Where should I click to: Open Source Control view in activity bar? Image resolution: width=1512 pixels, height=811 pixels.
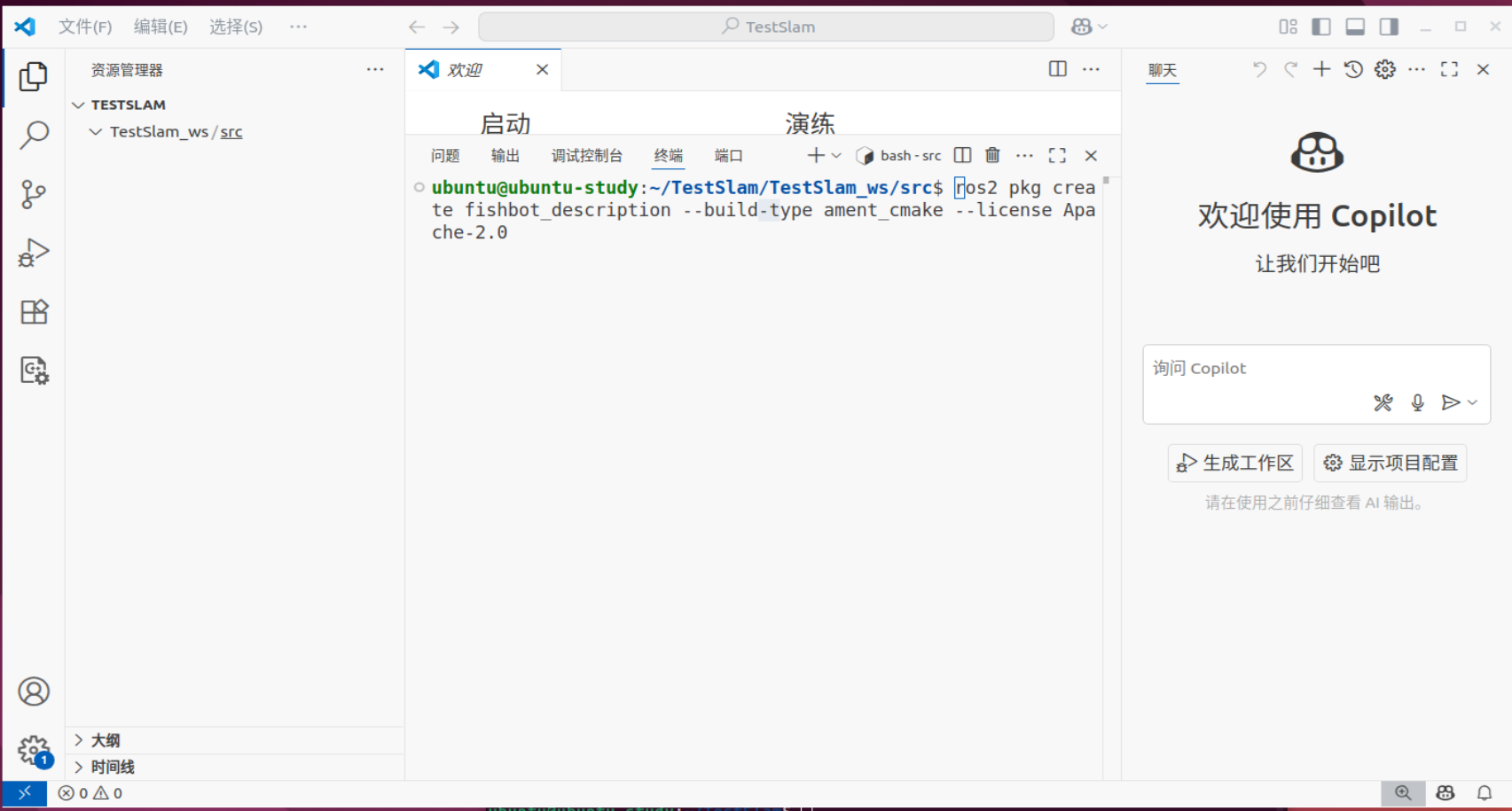34,194
